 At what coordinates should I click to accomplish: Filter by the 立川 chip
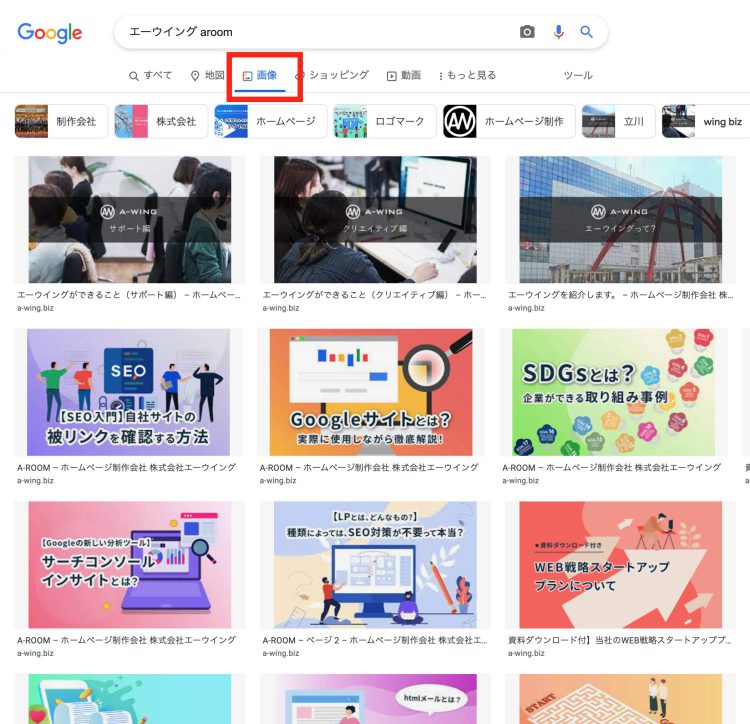tap(618, 121)
